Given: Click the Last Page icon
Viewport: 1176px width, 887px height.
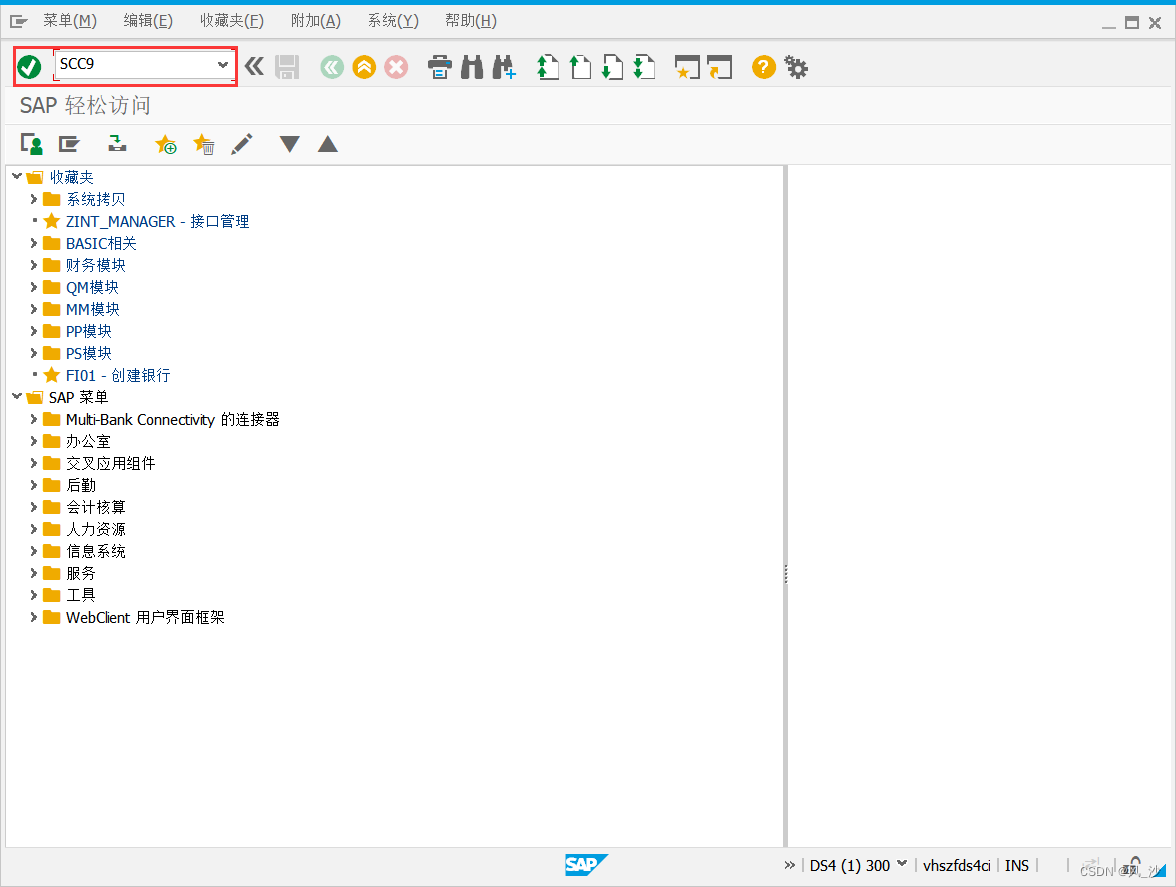Looking at the screenshot, I should click(x=644, y=67).
